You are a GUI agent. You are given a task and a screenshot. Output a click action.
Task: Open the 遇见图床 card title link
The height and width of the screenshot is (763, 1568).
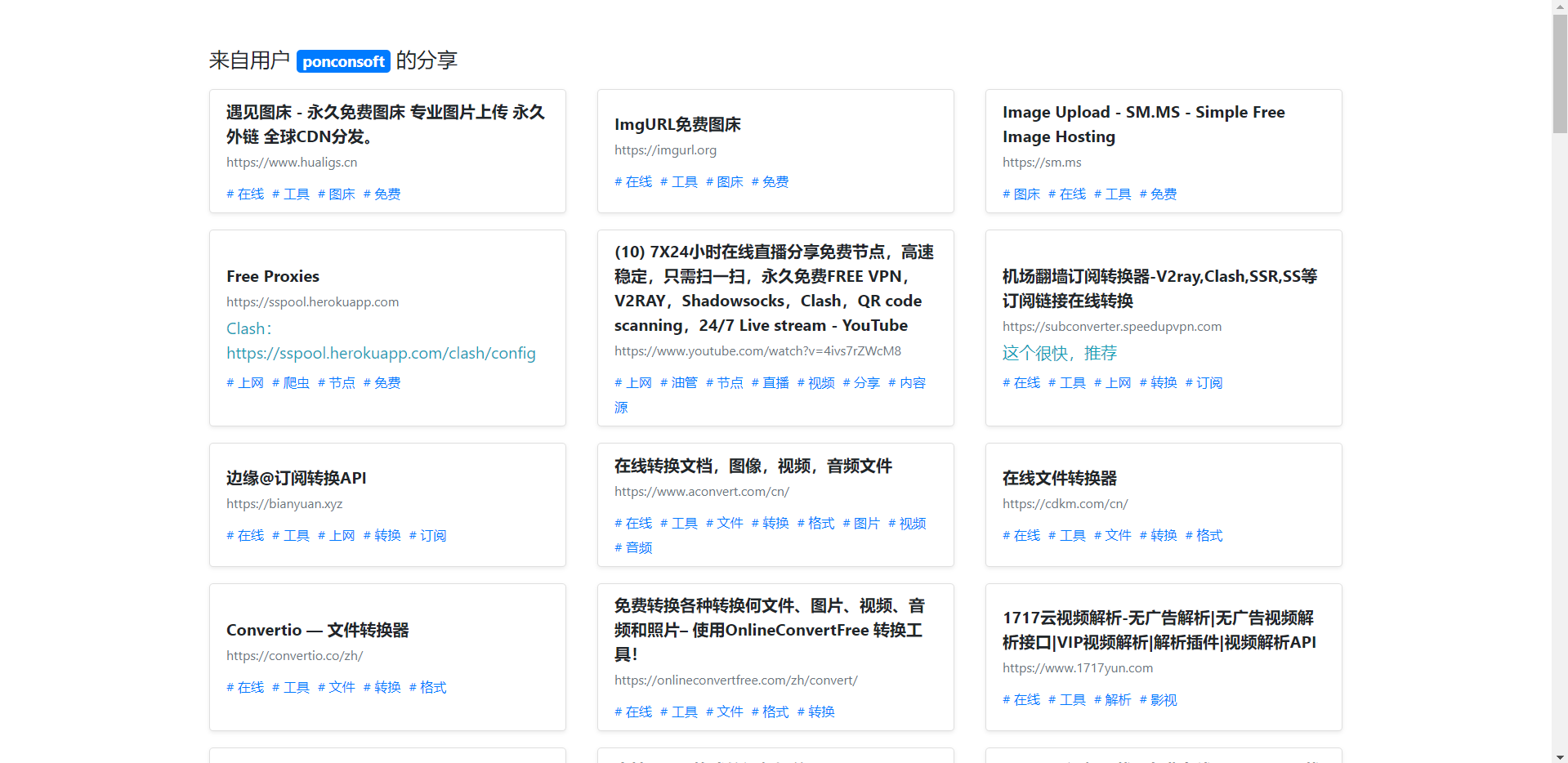(x=386, y=124)
